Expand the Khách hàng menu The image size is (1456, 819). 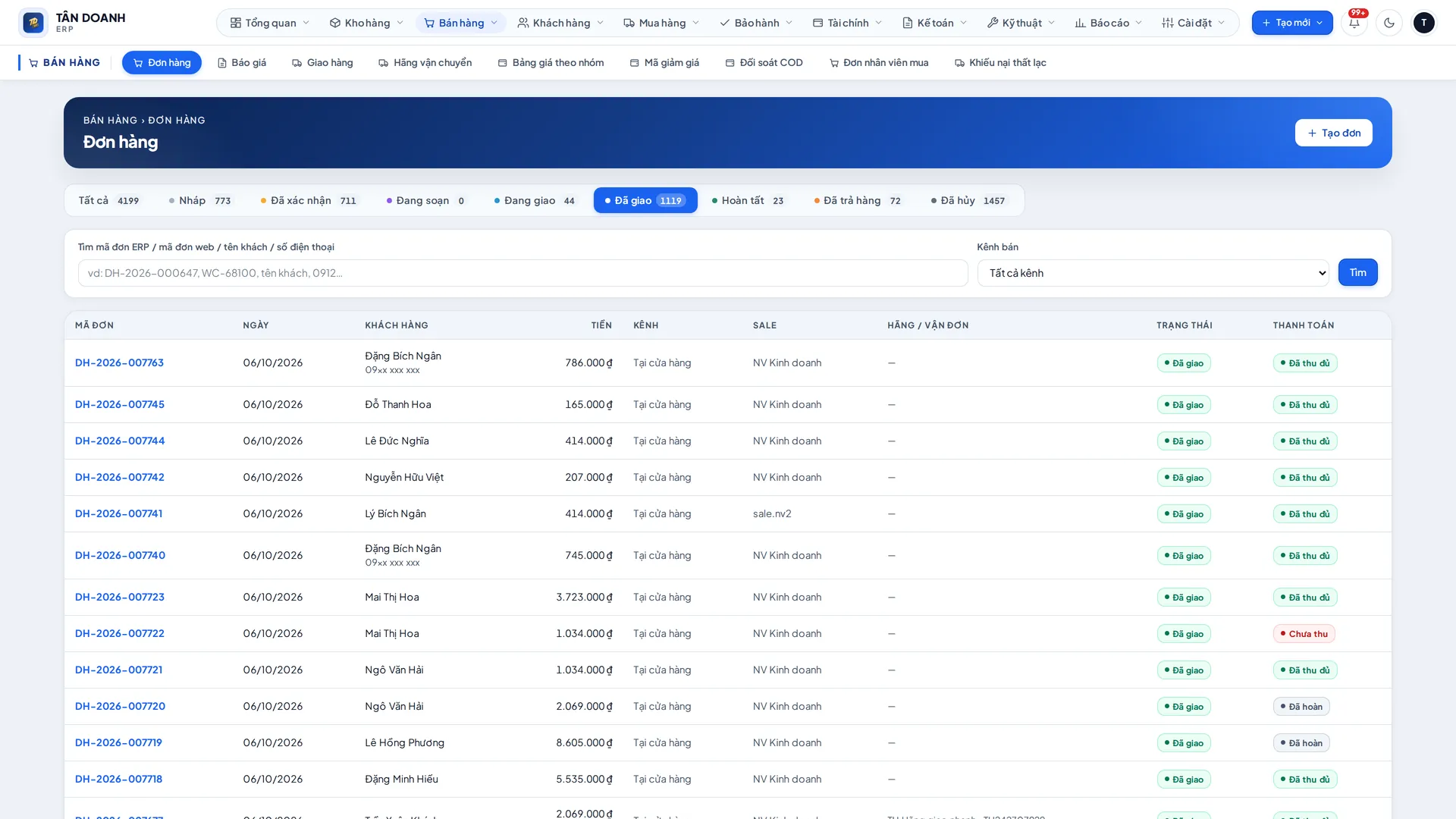point(560,23)
